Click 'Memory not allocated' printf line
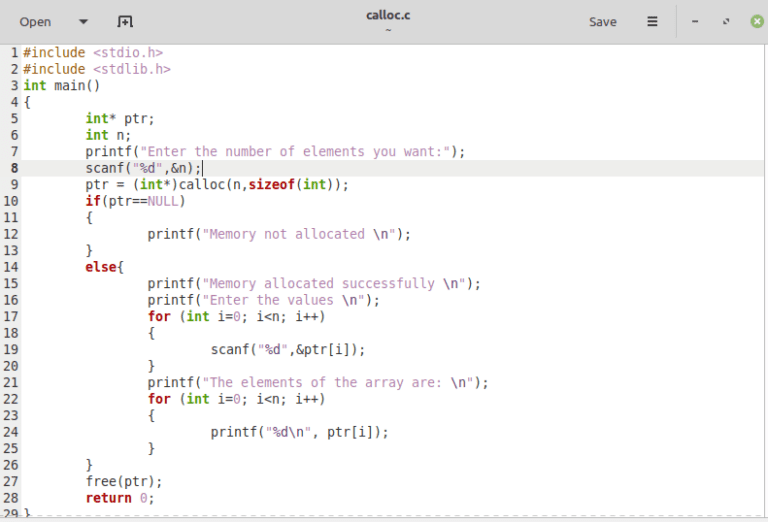 (x=279, y=234)
